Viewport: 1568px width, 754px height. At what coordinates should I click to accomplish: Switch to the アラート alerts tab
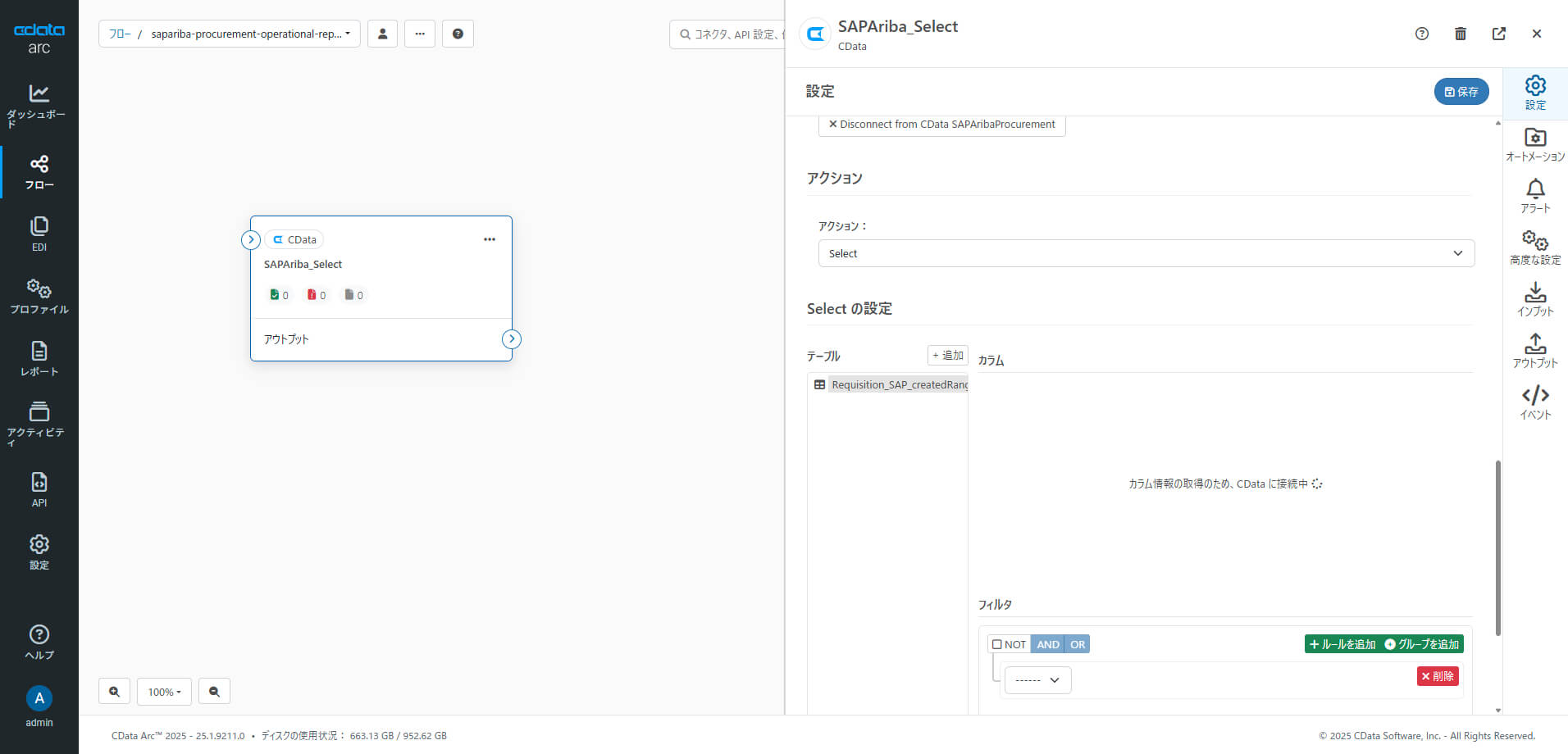(x=1535, y=197)
